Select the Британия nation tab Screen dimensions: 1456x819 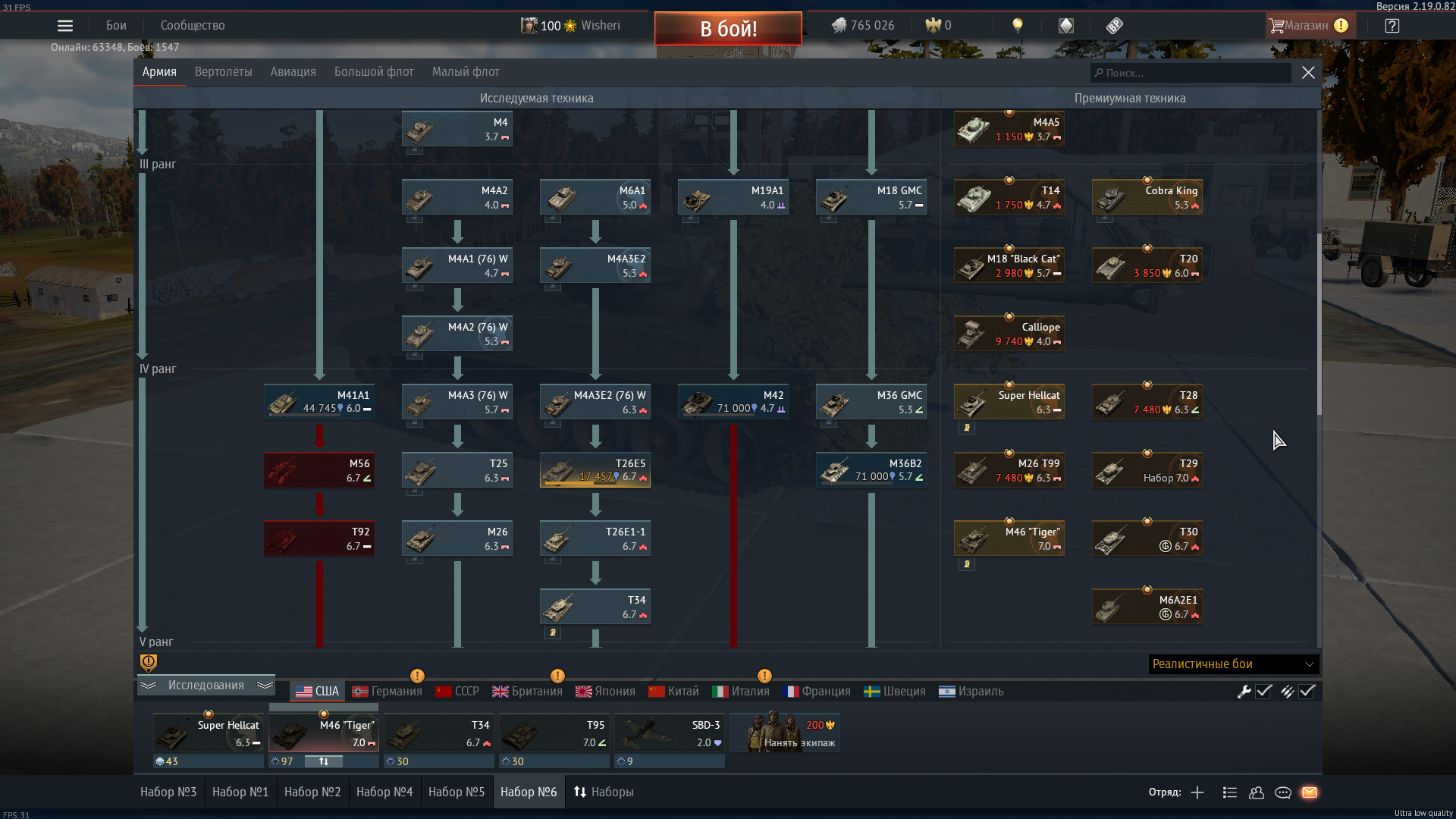(x=527, y=692)
